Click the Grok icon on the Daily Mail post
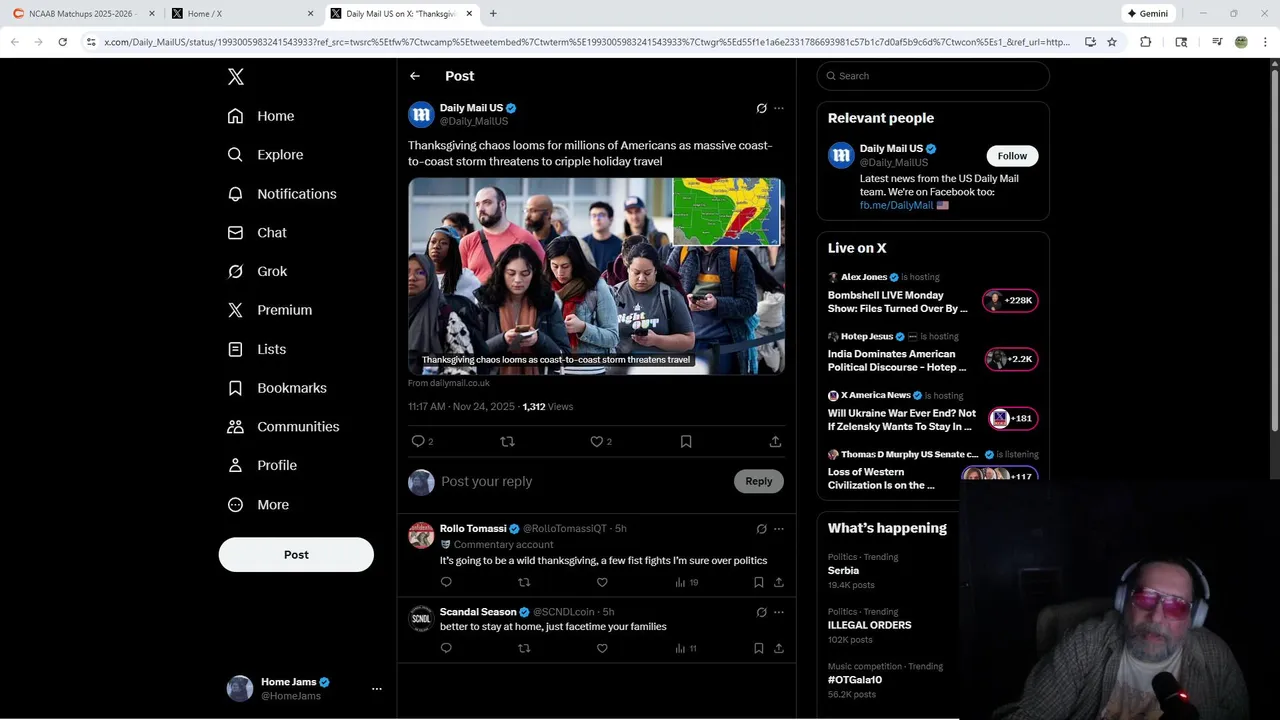Screen dimensions: 1280x720 (761, 108)
